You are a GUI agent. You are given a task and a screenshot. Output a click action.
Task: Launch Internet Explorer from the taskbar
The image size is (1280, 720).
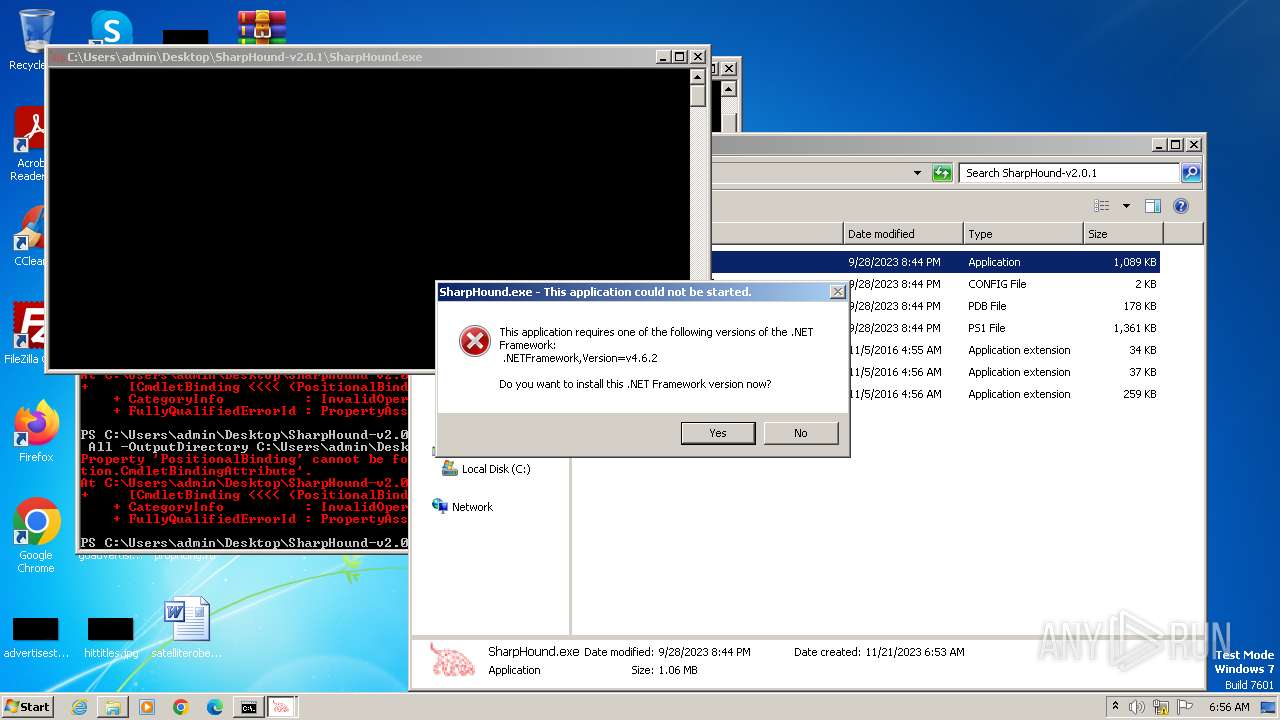79,707
